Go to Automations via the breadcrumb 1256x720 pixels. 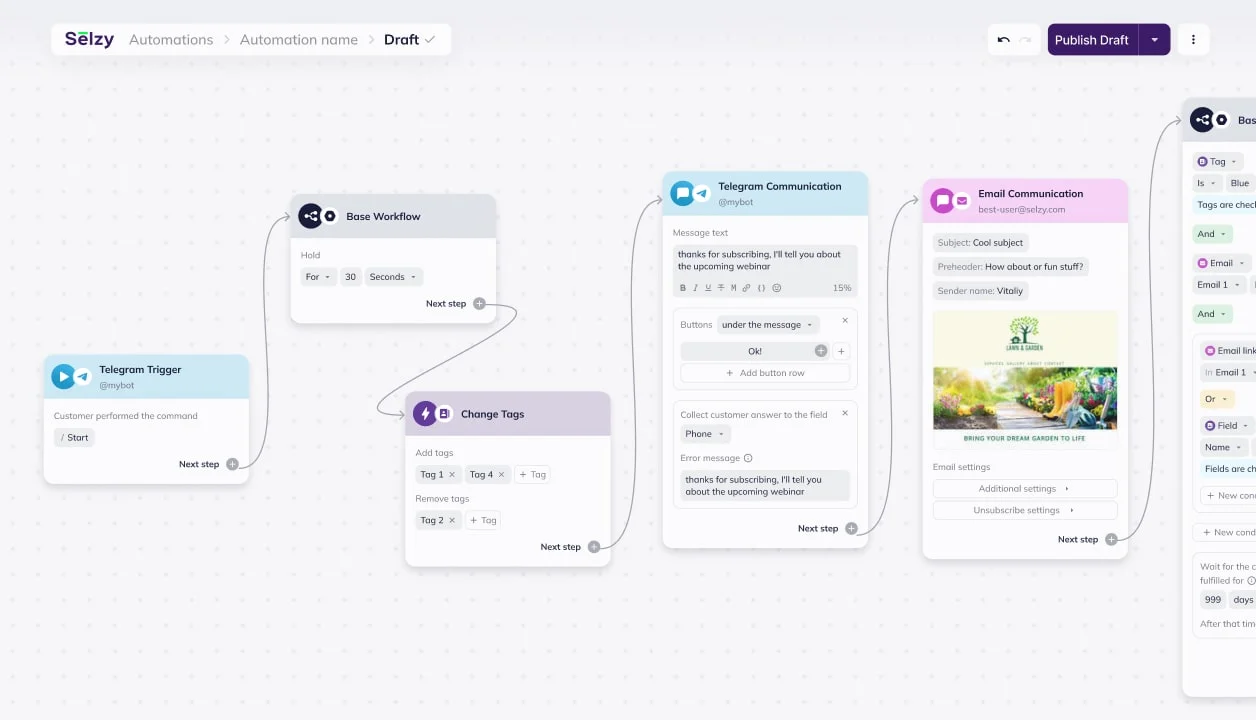click(x=170, y=39)
